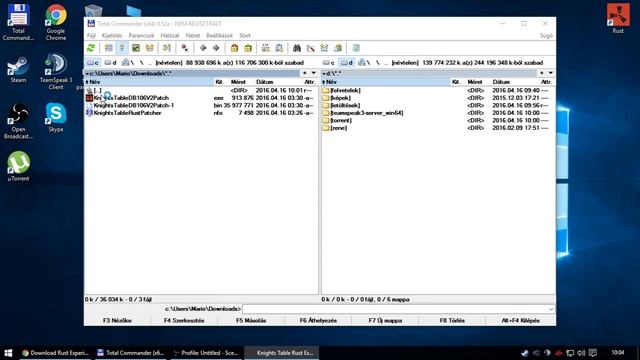Select the µTorrent desktop icon
Image resolution: width=640 pixels, height=360 pixels.
pyautogui.click(x=18, y=166)
